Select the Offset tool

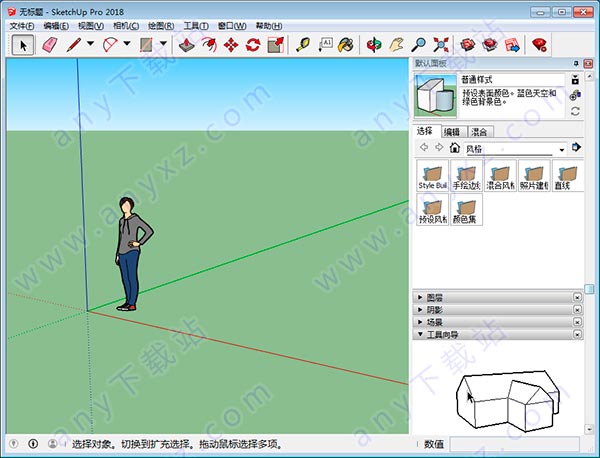209,45
